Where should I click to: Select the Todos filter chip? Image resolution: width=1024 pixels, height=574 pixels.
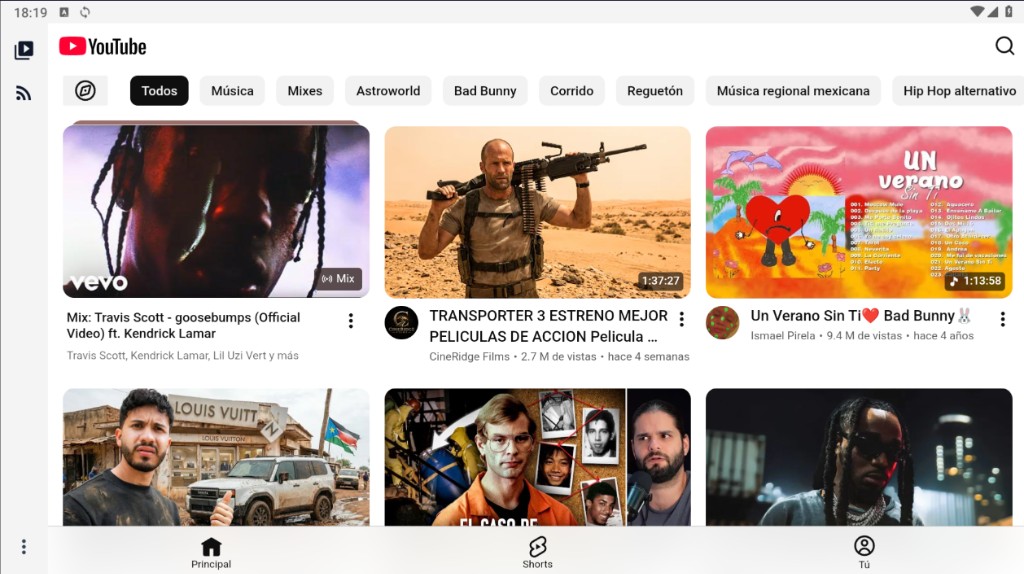tap(159, 91)
